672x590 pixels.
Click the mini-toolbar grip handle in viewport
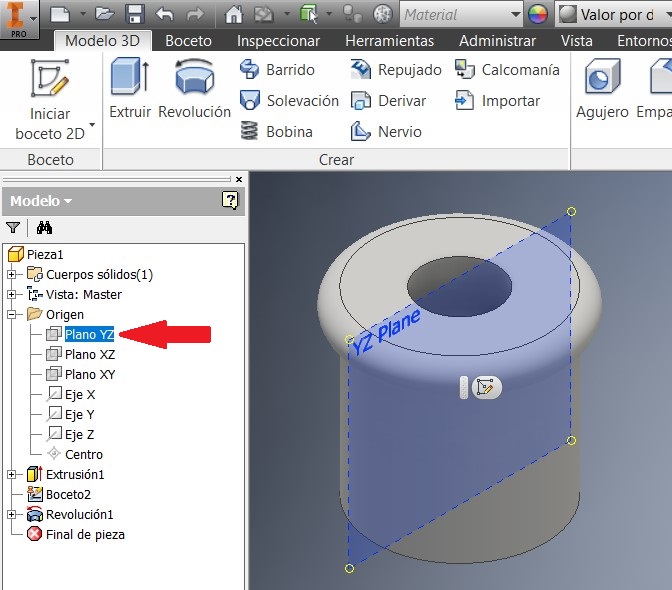pyautogui.click(x=463, y=387)
